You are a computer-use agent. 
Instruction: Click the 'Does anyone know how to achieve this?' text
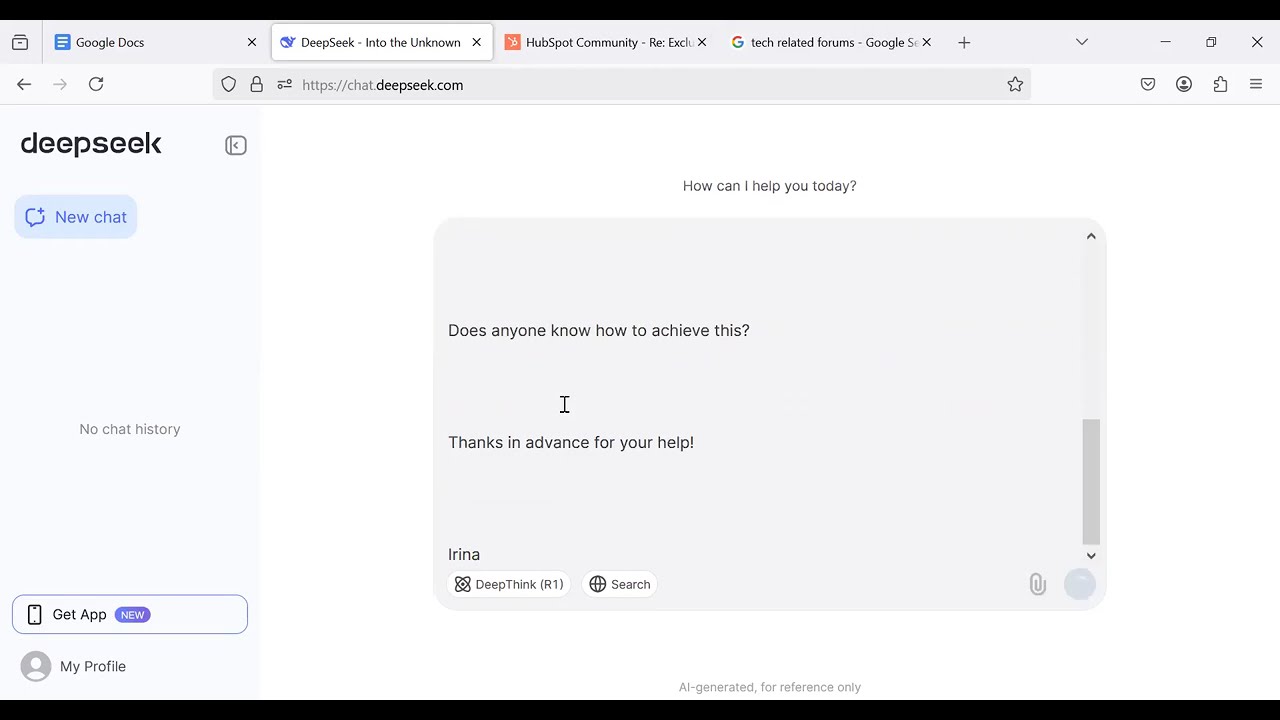tap(599, 331)
